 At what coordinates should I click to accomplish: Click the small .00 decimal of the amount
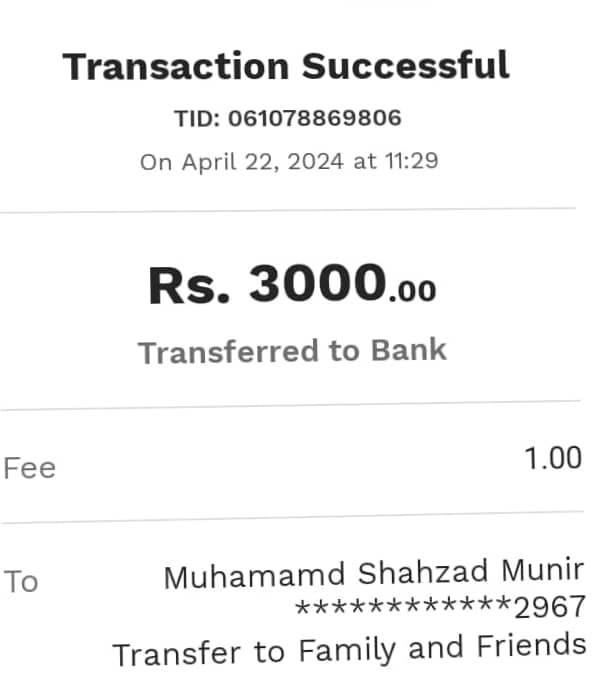click(412, 291)
